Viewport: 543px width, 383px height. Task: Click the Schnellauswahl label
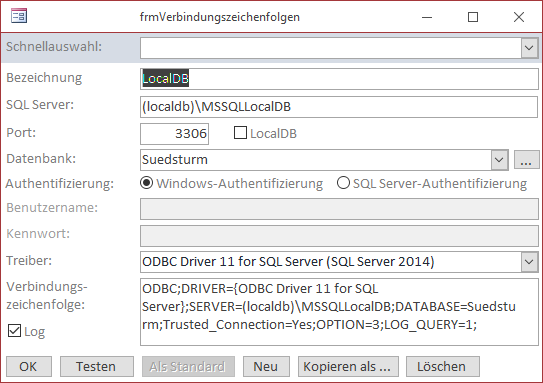click(x=54, y=46)
